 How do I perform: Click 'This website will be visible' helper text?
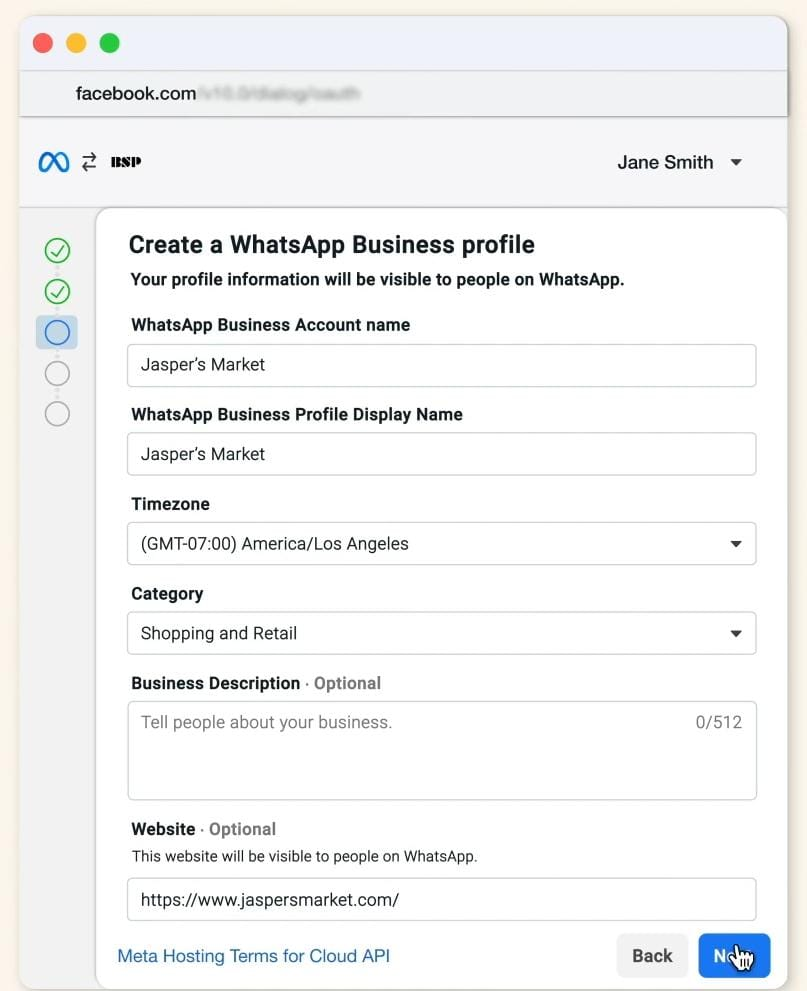(x=305, y=856)
